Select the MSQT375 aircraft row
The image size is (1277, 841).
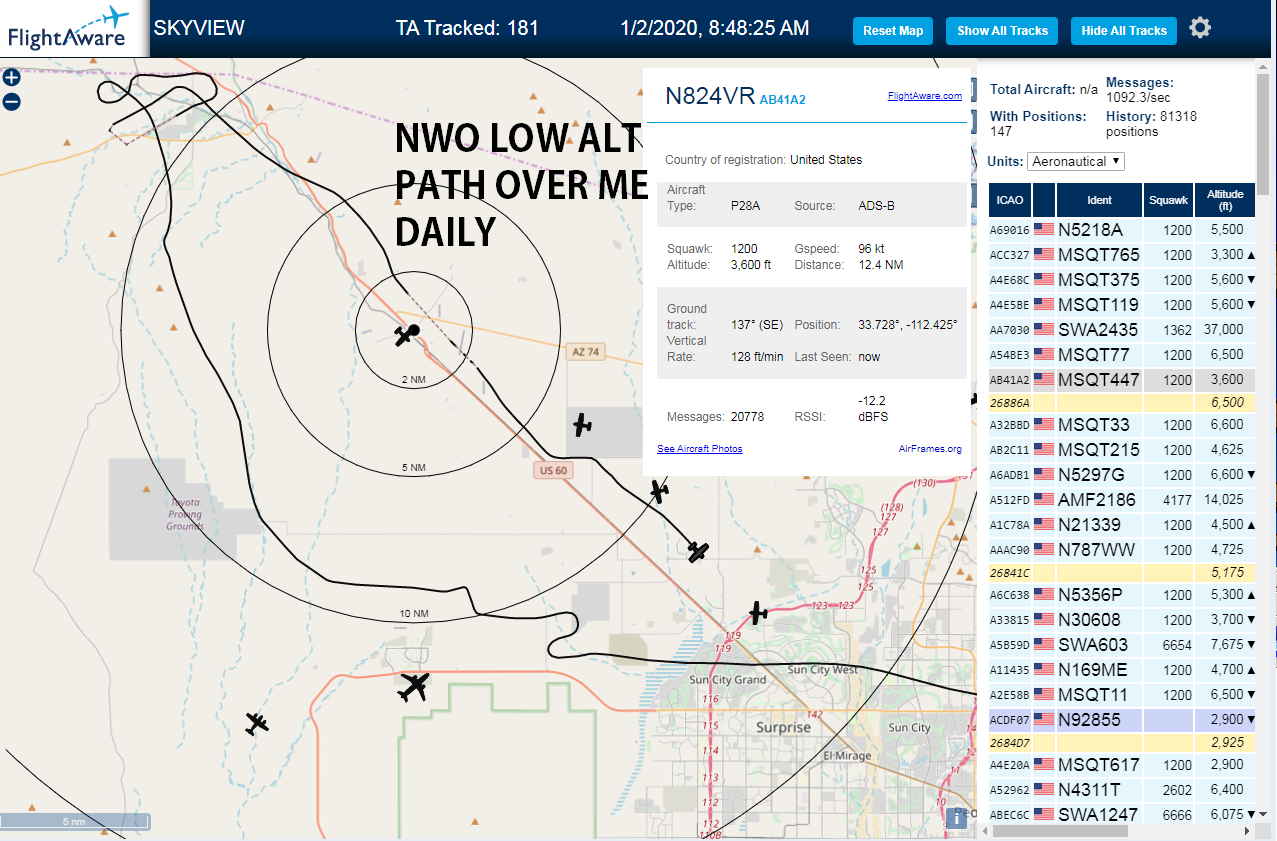click(1121, 279)
